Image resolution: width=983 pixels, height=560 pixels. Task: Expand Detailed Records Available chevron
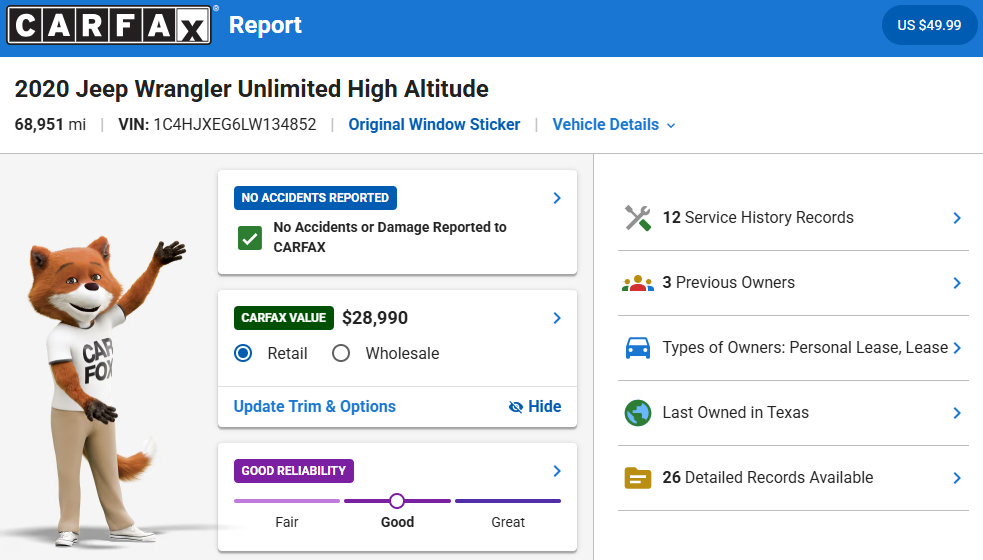tap(957, 478)
